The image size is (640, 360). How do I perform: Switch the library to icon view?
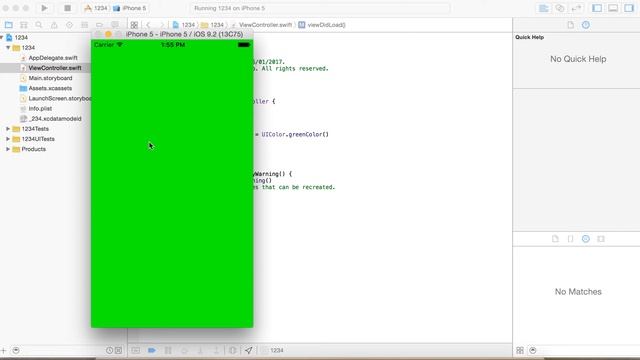(x=520, y=350)
